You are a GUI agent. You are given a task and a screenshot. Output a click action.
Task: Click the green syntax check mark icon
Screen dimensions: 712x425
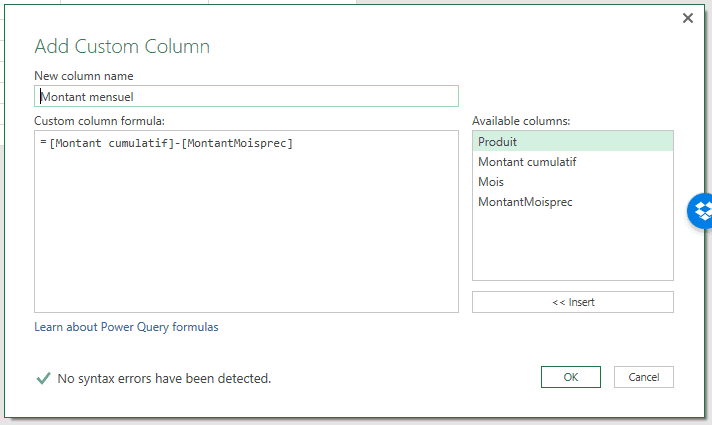pos(43,378)
